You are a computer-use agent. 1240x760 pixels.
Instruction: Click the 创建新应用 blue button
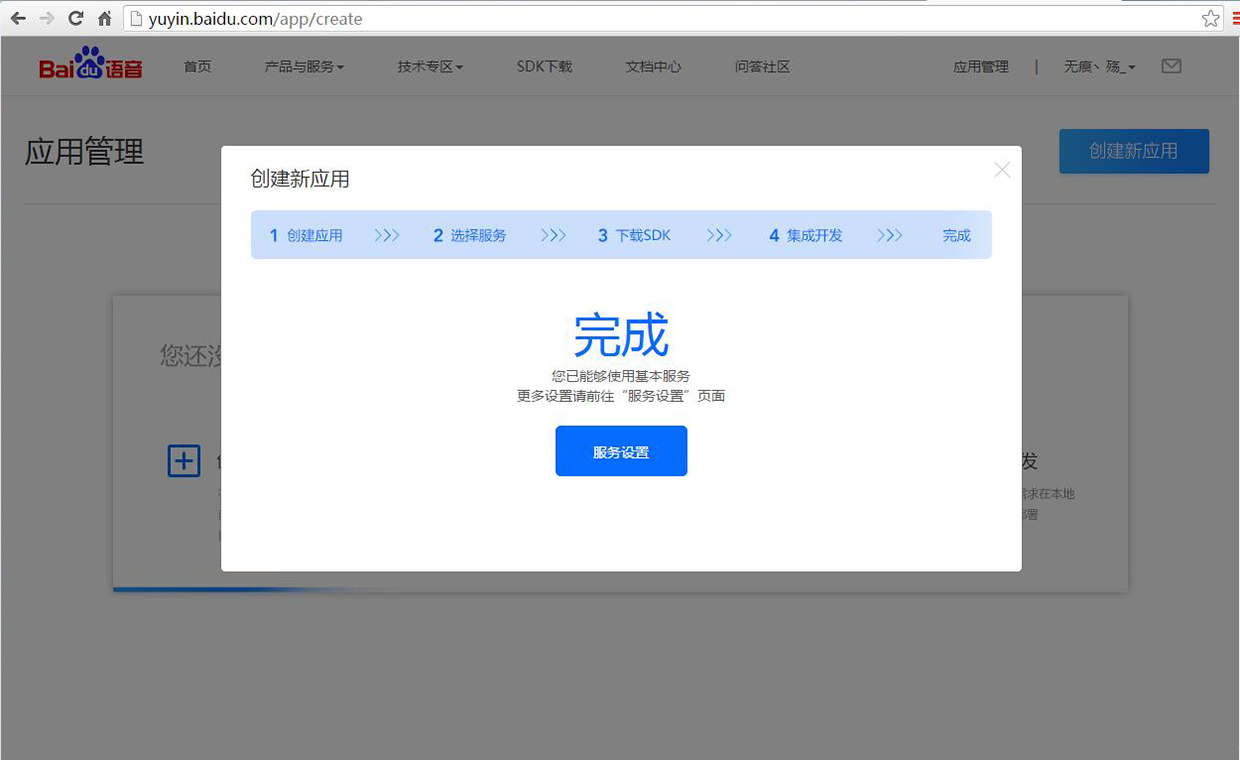point(1133,151)
